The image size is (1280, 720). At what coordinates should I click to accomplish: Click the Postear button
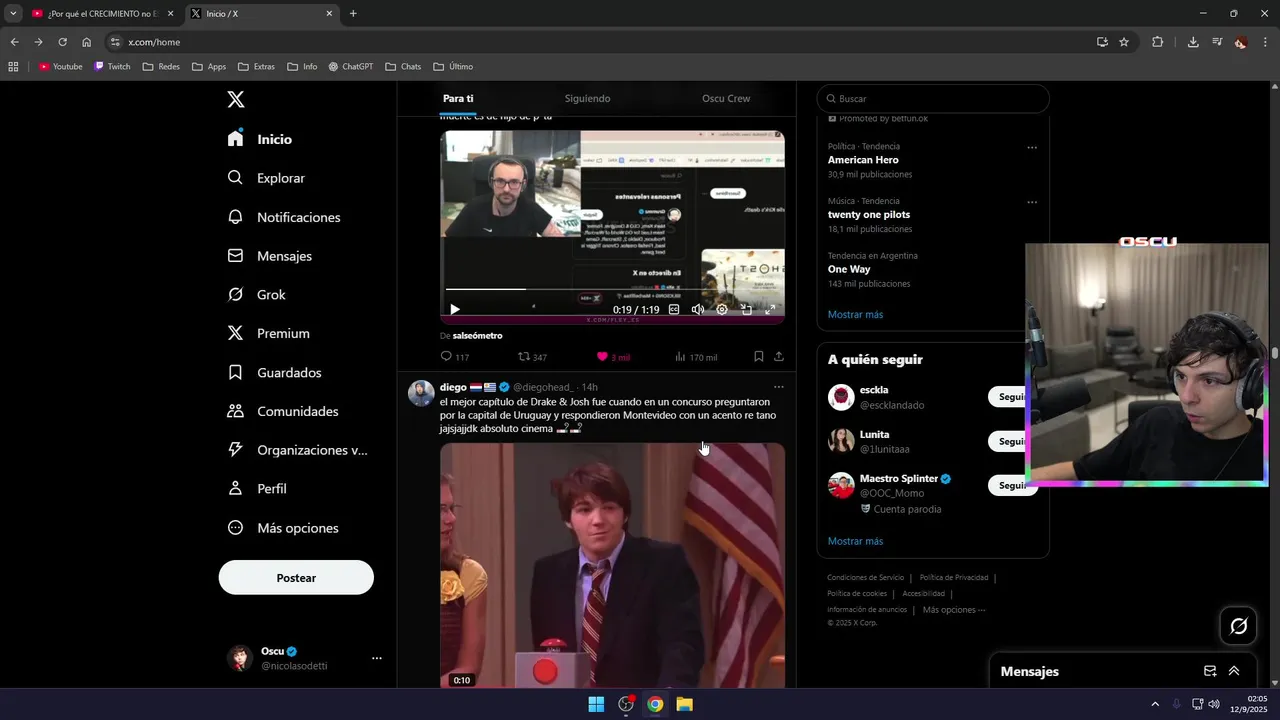click(x=296, y=578)
